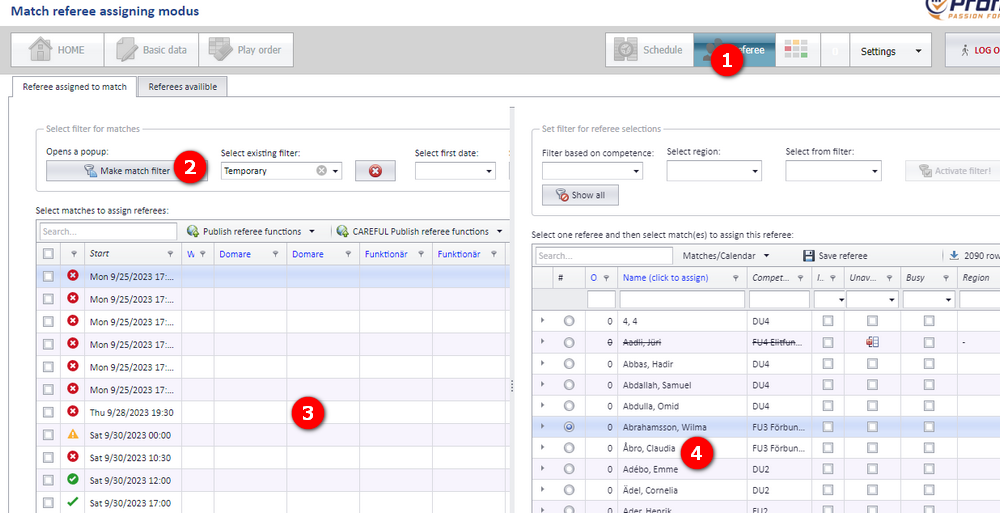Open Publish referee functions menu
The image size is (1000, 513).
(x=251, y=231)
